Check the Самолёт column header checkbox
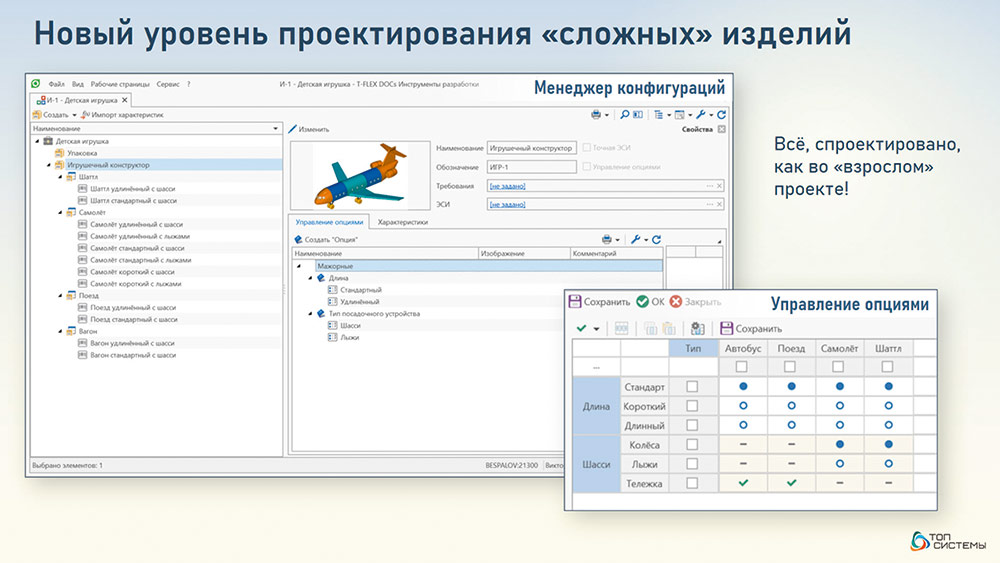1000x563 pixels. [838, 367]
